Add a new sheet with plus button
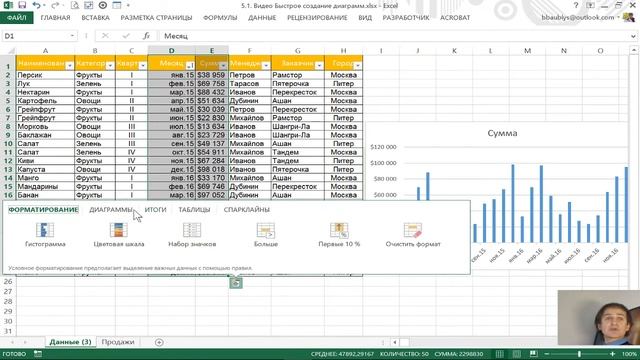Viewport: 640px width, 360px height. point(159,342)
